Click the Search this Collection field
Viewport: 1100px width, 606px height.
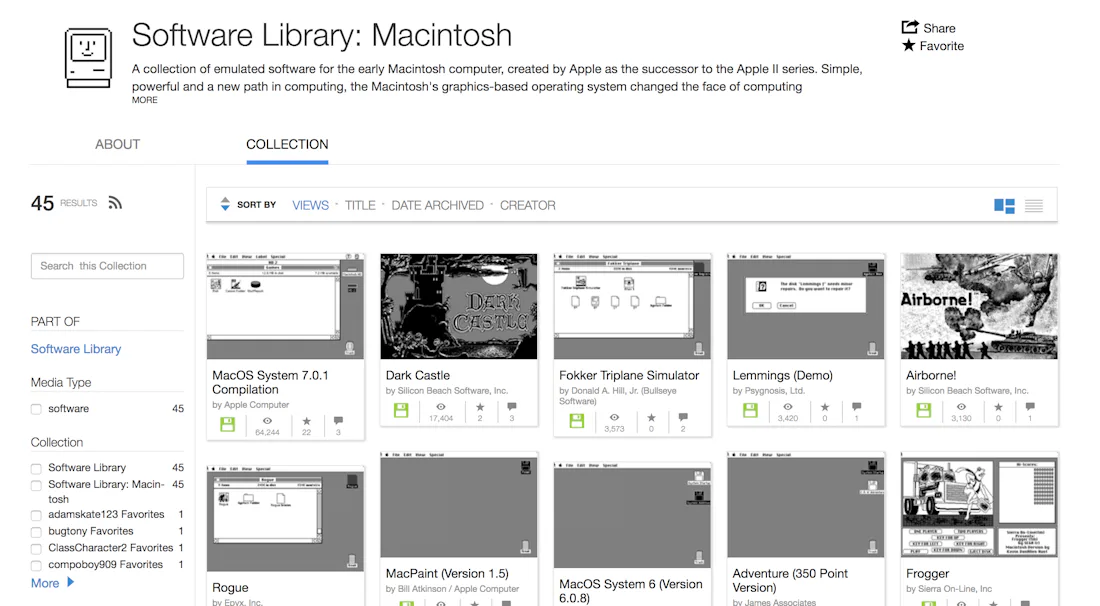click(x=107, y=266)
